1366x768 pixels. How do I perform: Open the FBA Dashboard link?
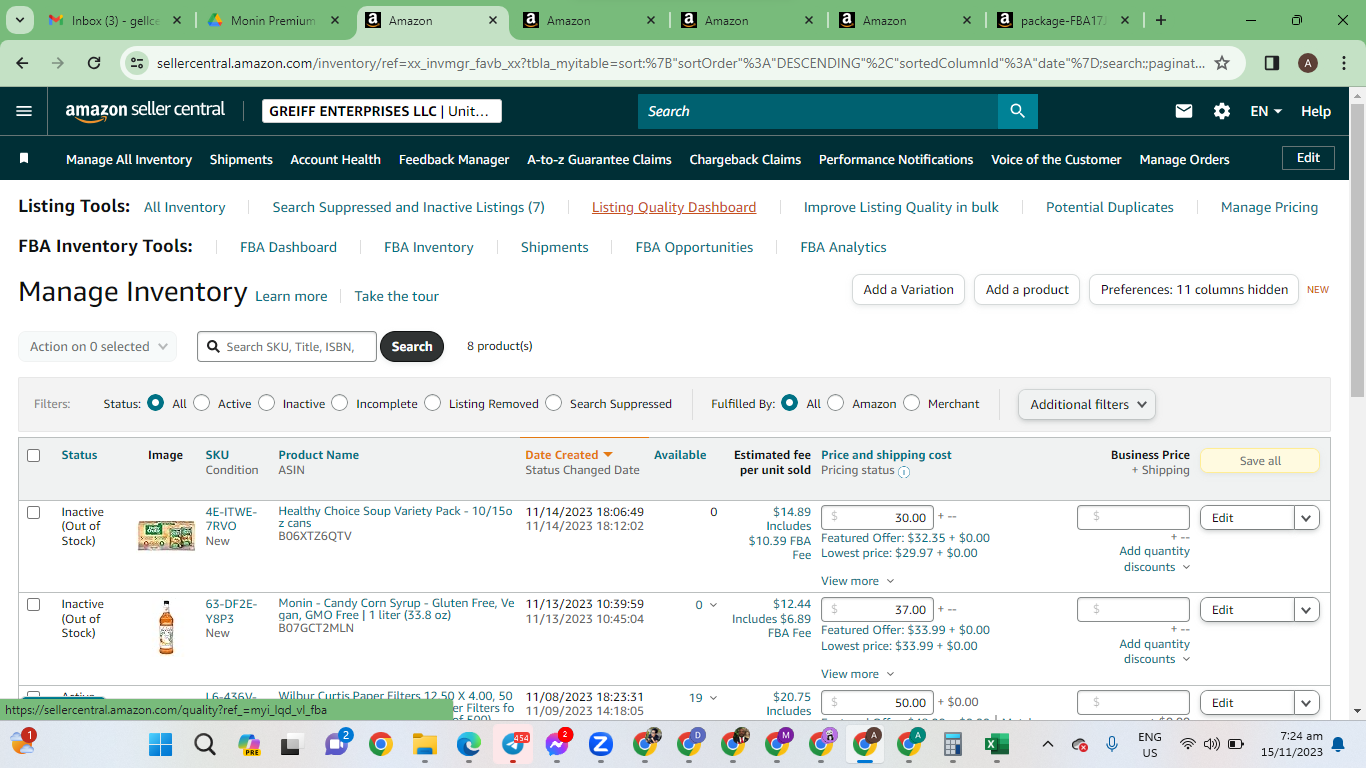288,247
